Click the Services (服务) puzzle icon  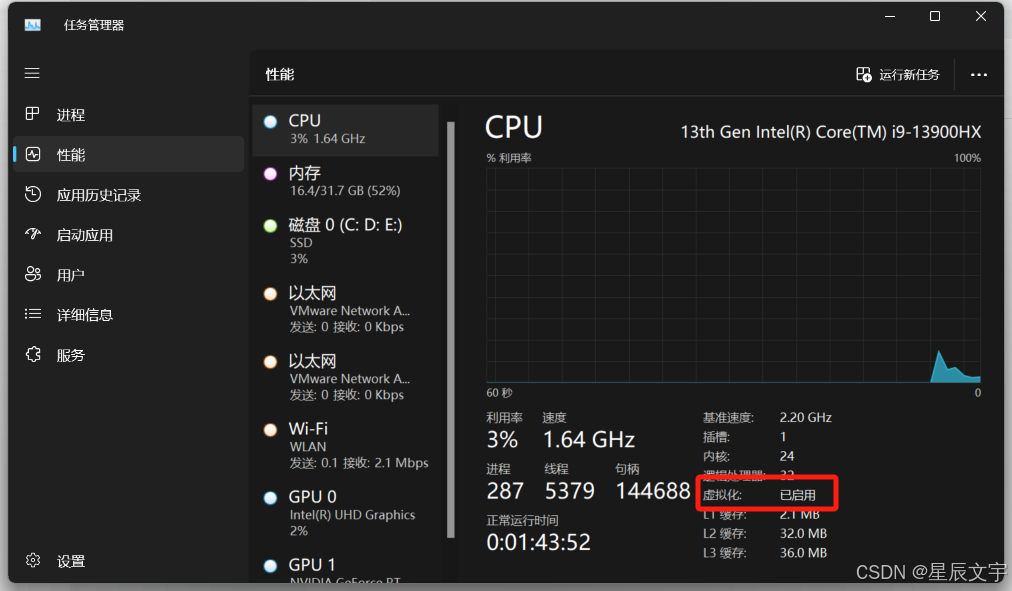(33, 354)
